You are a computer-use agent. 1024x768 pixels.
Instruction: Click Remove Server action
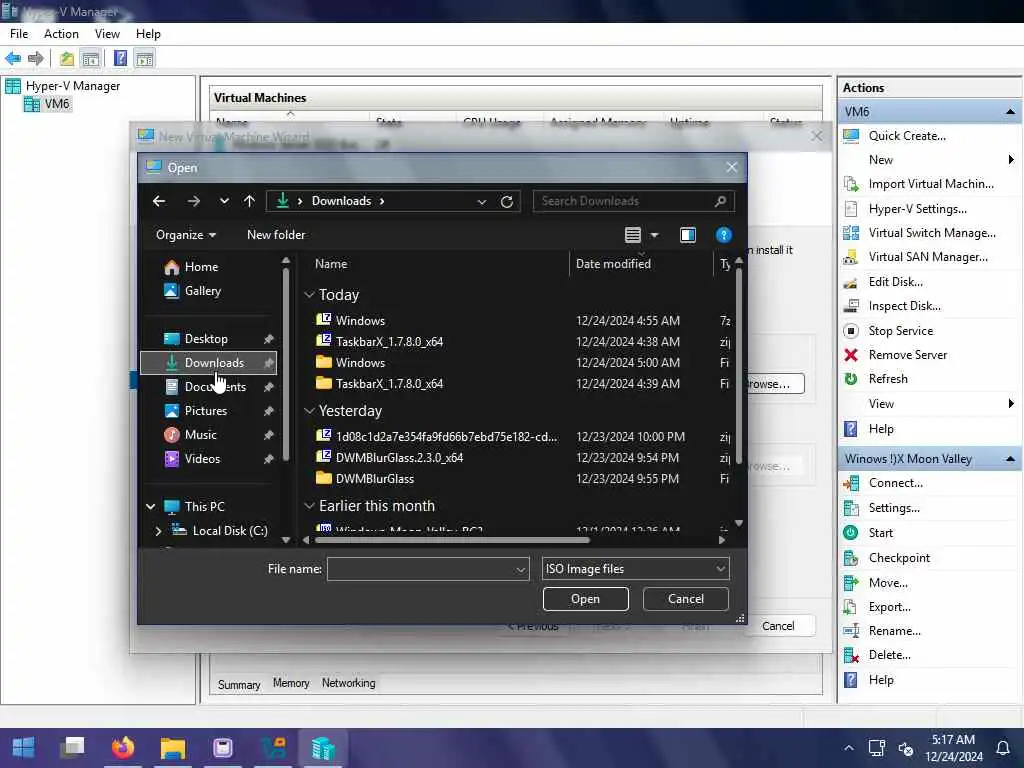tap(907, 355)
